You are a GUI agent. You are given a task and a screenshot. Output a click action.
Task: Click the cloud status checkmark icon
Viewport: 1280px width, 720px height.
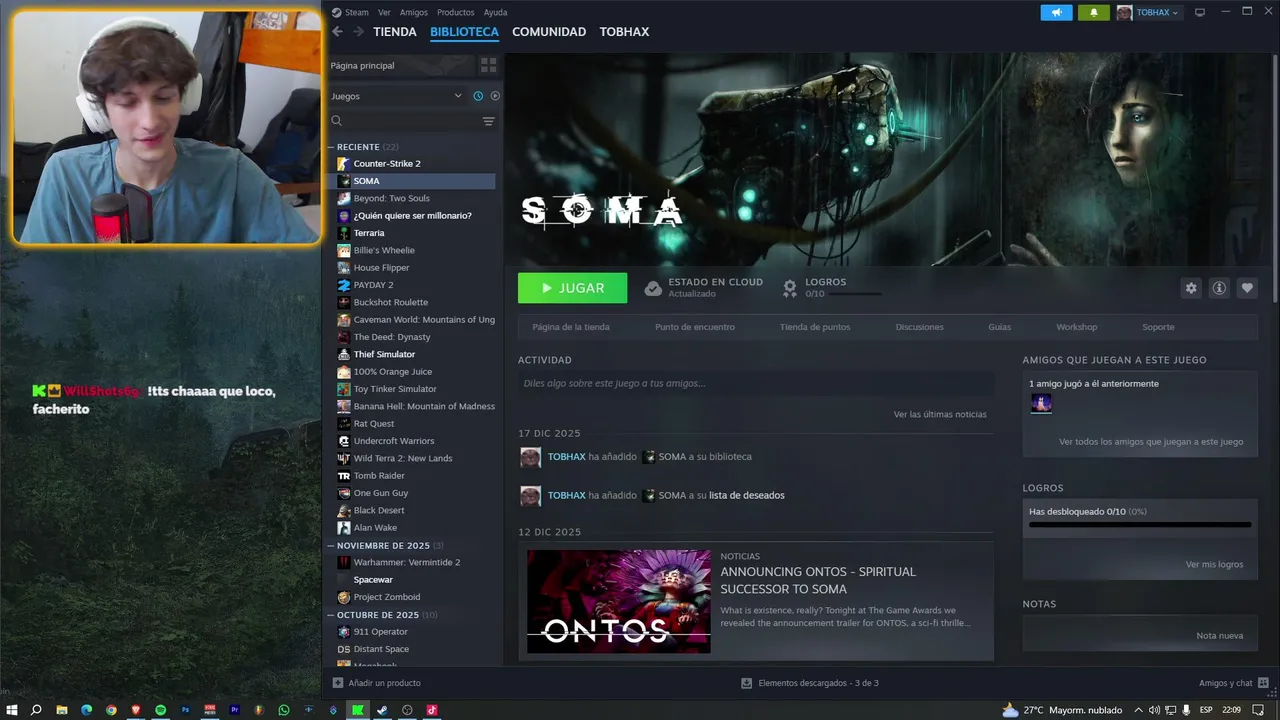653,288
